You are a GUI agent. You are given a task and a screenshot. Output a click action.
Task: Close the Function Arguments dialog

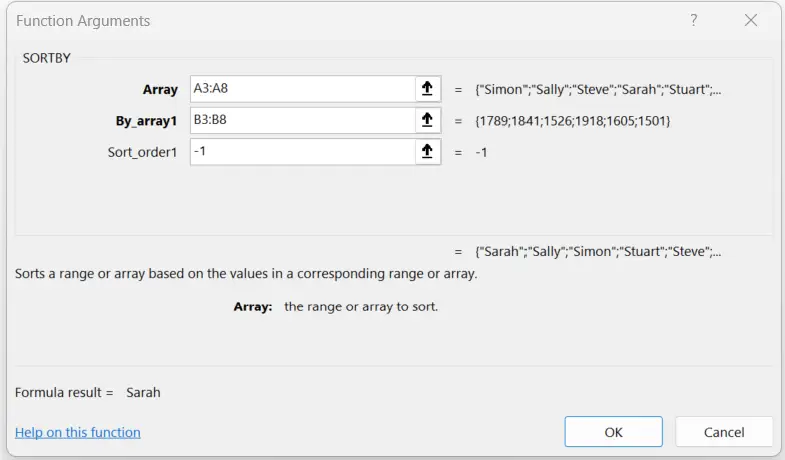[x=750, y=21]
